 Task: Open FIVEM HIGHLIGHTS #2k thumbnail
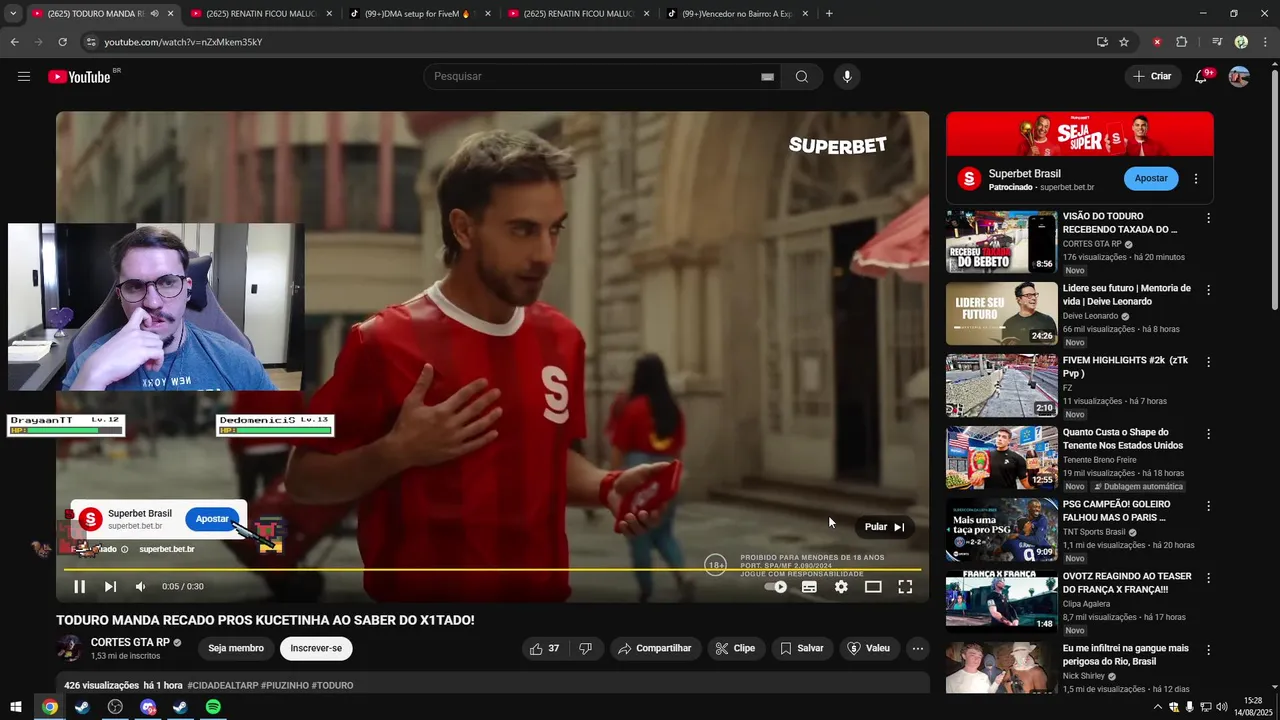click(x=1001, y=386)
